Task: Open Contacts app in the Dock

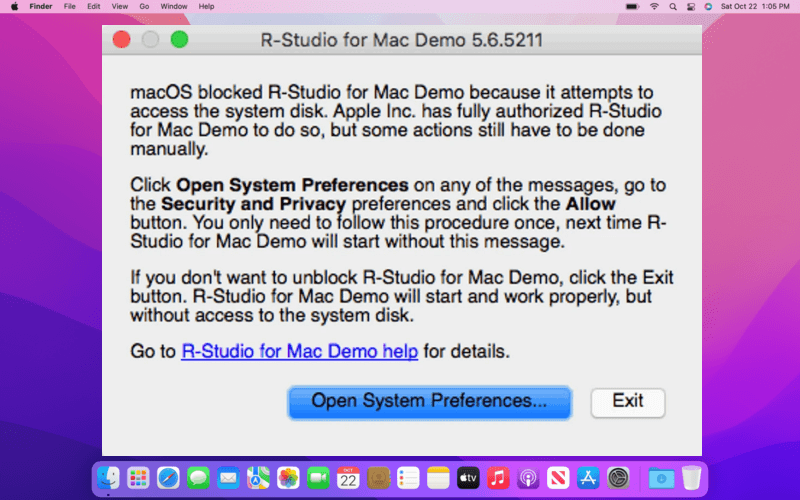Action: click(x=378, y=479)
